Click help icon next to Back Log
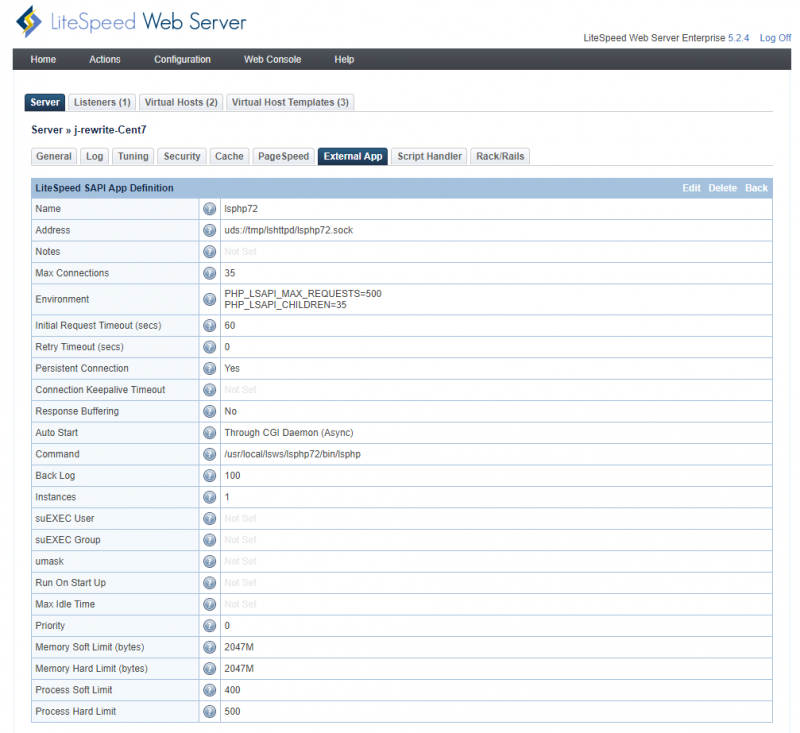The height and width of the screenshot is (733, 800). click(x=210, y=476)
